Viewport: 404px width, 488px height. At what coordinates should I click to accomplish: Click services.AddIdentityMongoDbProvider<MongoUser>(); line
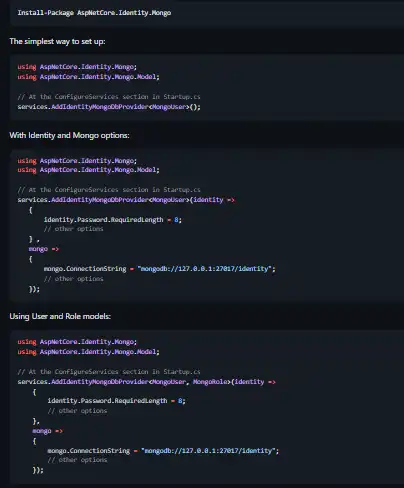click(109, 107)
